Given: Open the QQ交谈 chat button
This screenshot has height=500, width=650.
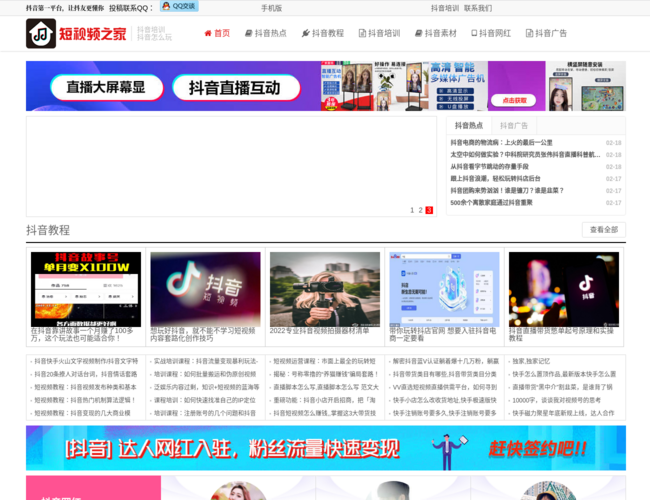Looking at the screenshot, I should tap(179, 6).
